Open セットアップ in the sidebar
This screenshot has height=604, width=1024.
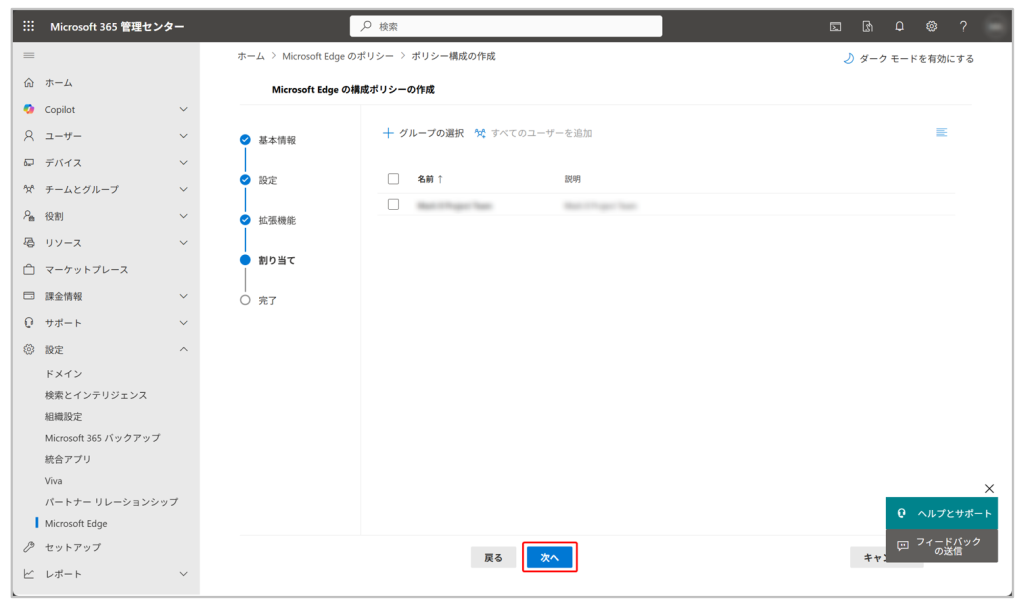pyautogui.click(x=72, y=547)
